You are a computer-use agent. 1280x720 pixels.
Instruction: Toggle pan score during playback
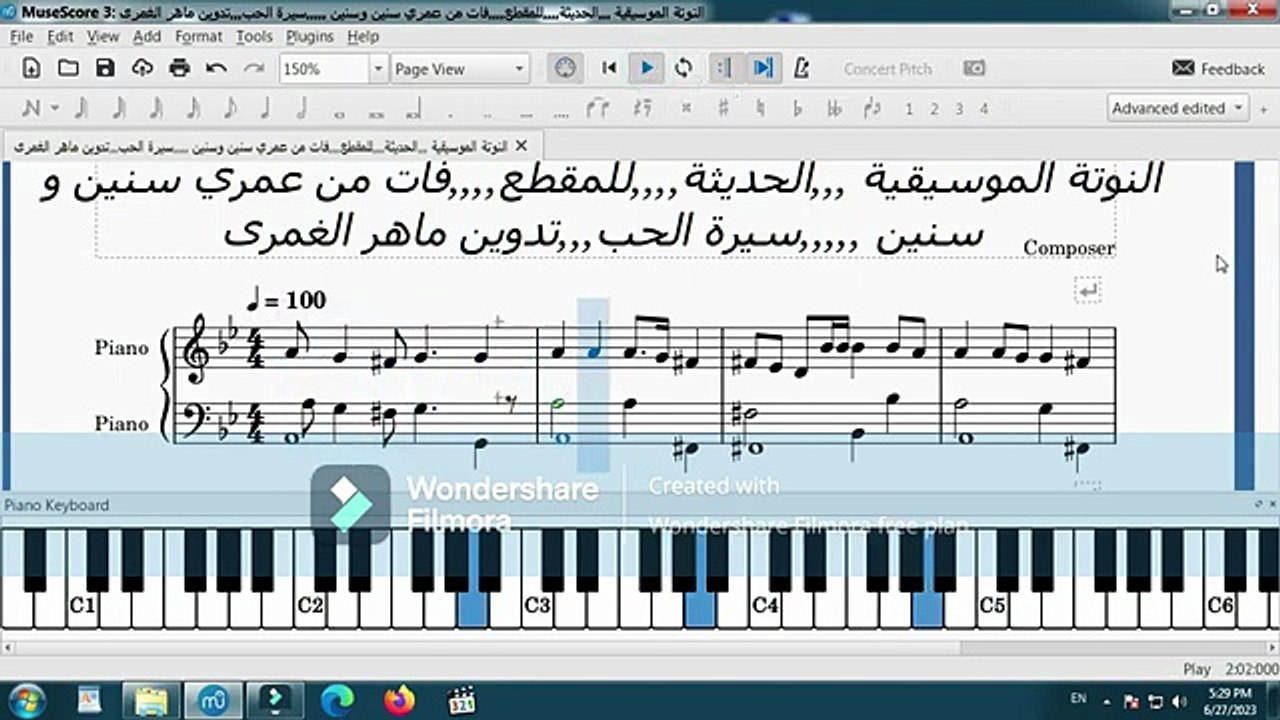click(x=763, y=68)
